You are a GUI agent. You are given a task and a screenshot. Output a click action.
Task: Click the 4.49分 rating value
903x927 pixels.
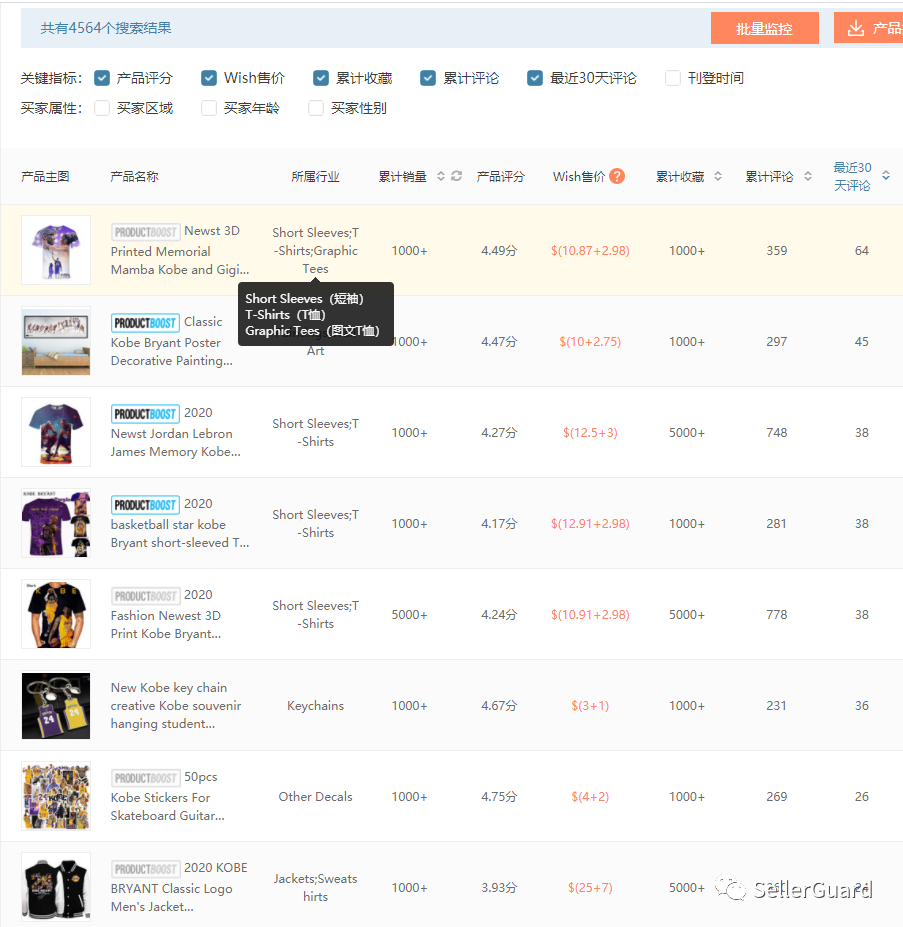coord(499,251)
